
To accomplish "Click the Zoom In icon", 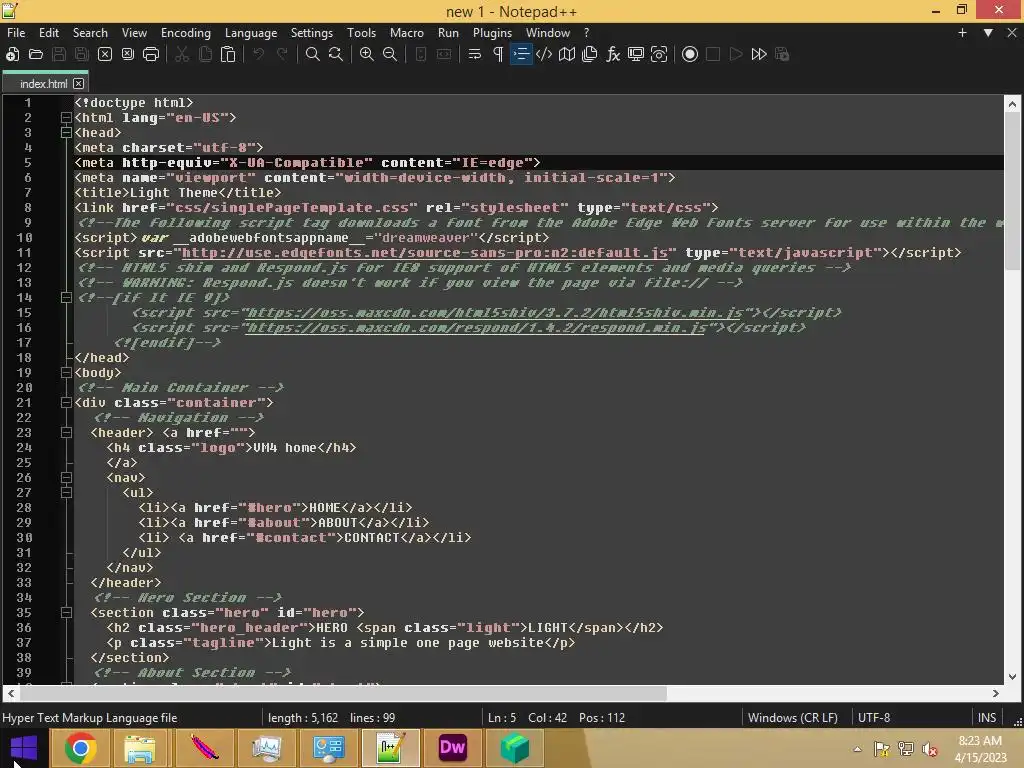I will pyautogui.click(x=367, y=54).
